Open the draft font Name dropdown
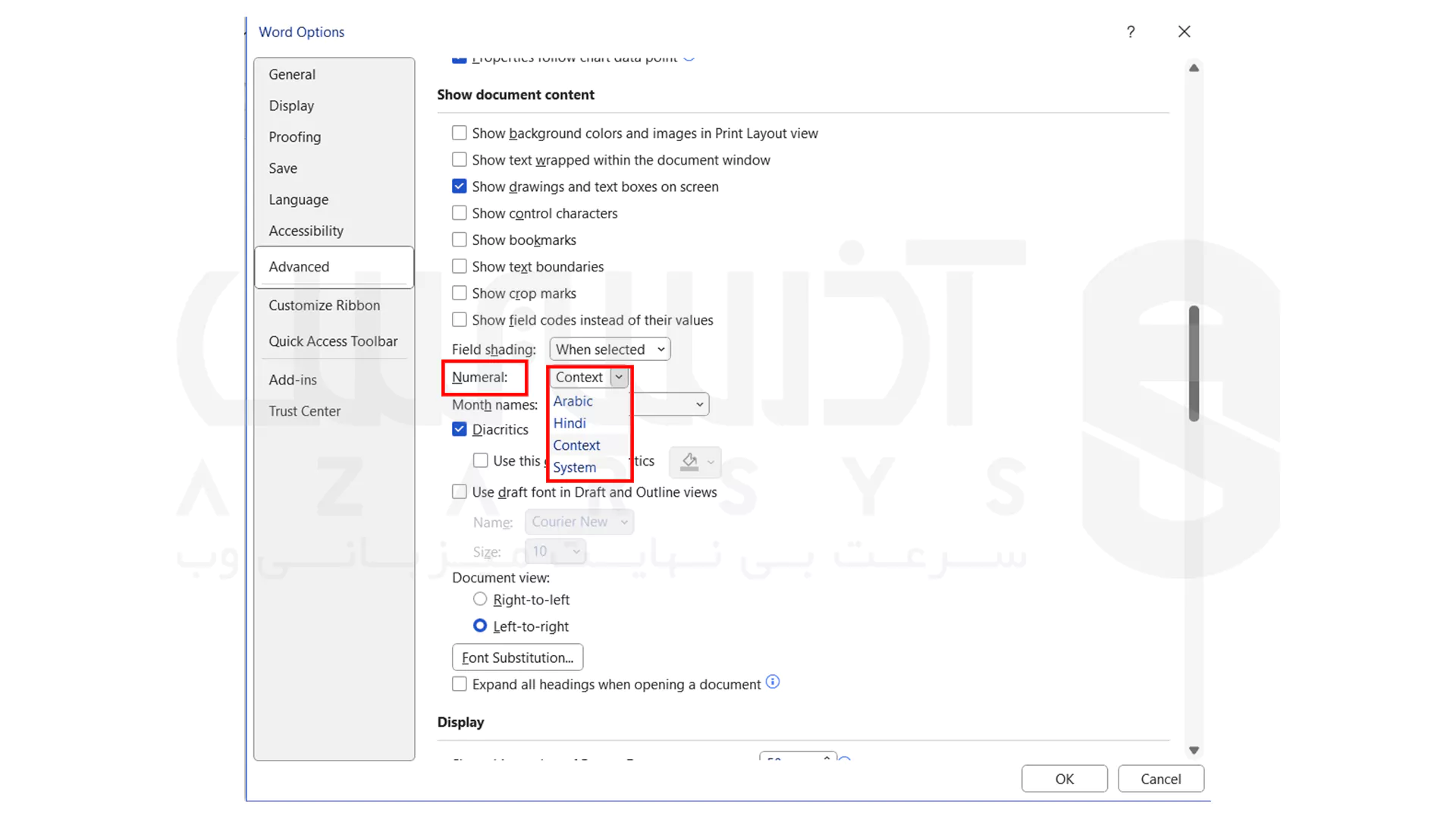The height and width of the screenshot is (819, 1456). pyautogui.click(x=579, y=522)
